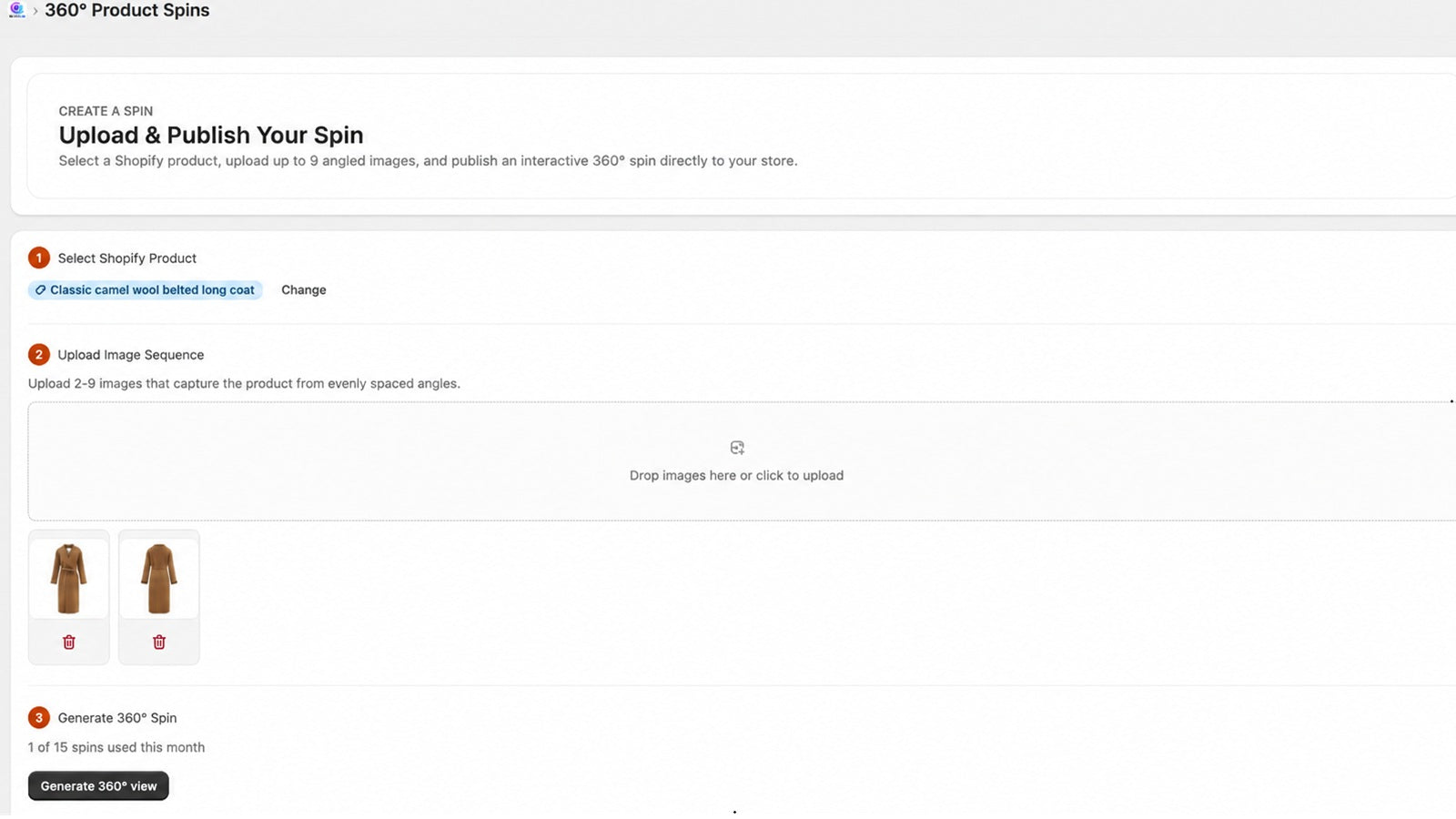
Task: Click the drop images upload area
Action: 742,461
